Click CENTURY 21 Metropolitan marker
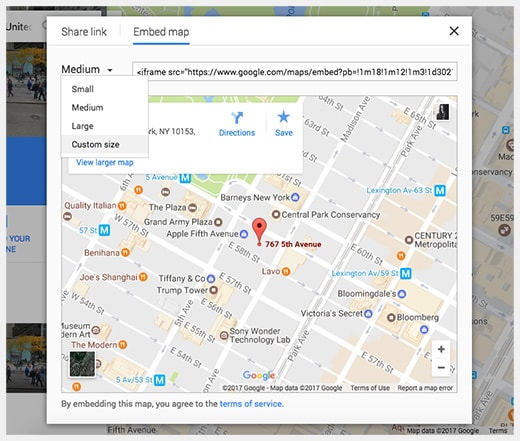 coord(409,239)
